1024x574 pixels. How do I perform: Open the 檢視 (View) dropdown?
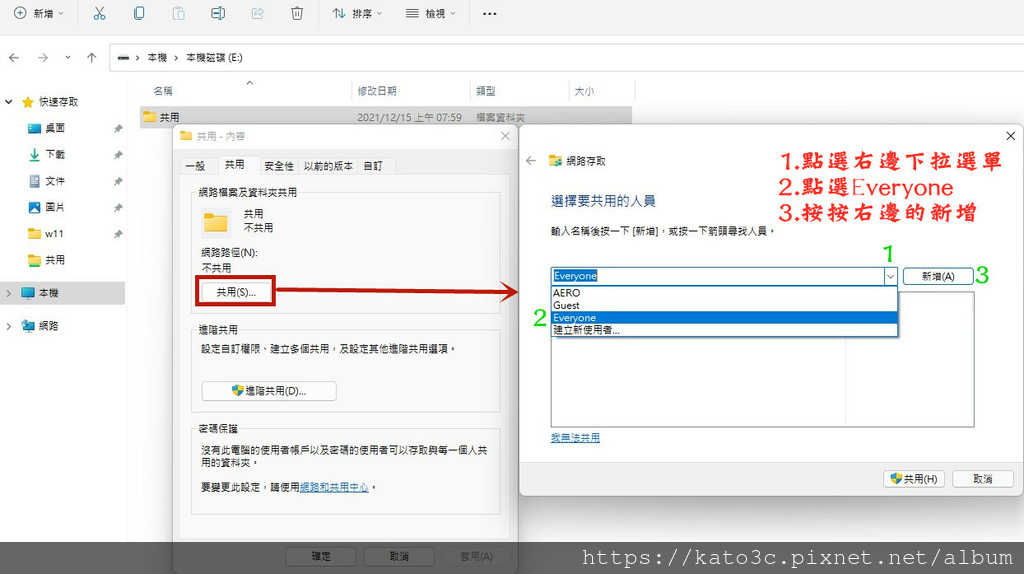coord(430,13)
